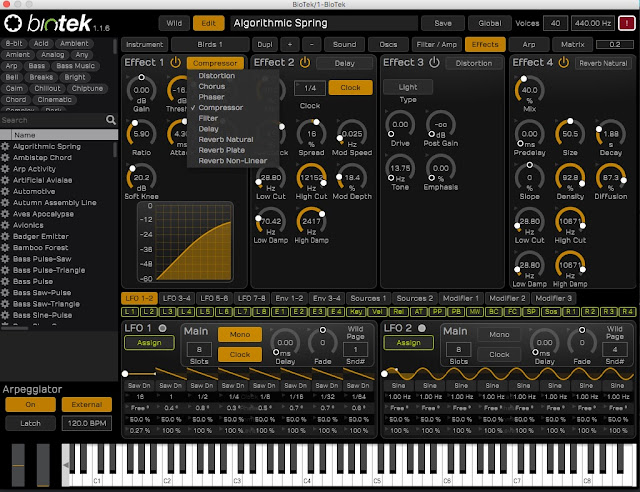Select Phaser from effect menu

[x=211, y=97]
